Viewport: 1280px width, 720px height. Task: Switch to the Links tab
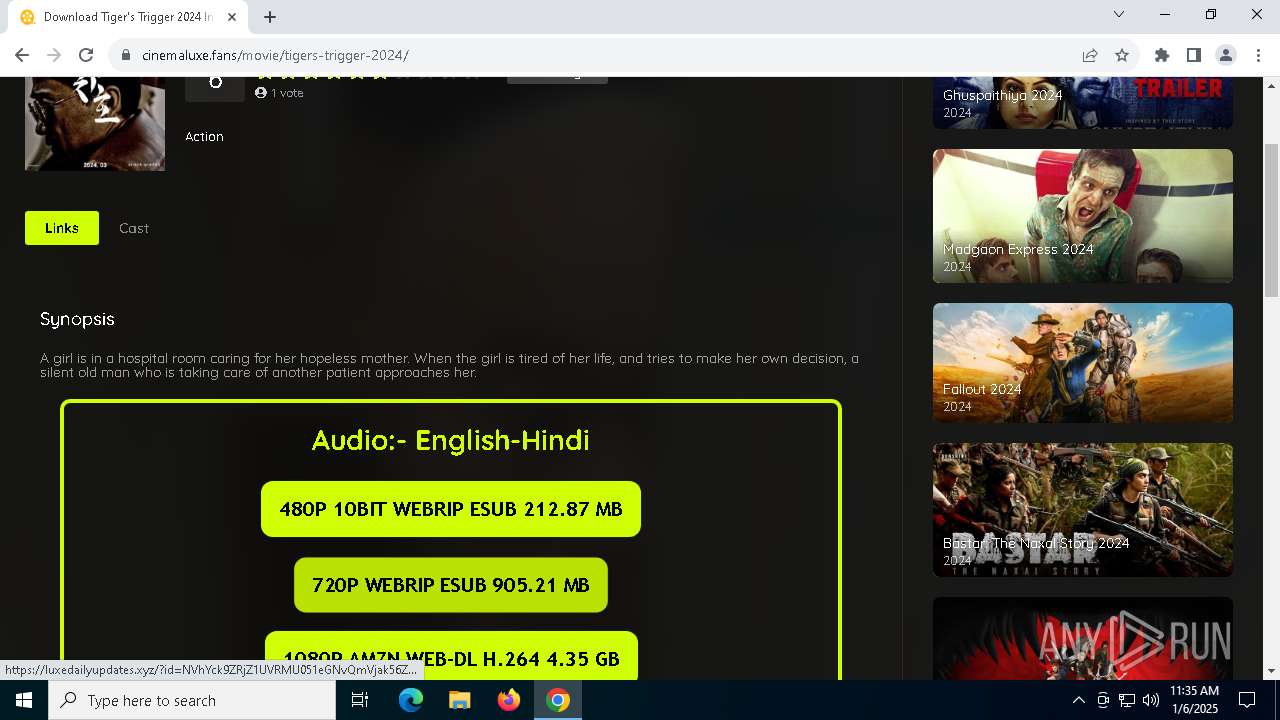pos(62,228)
